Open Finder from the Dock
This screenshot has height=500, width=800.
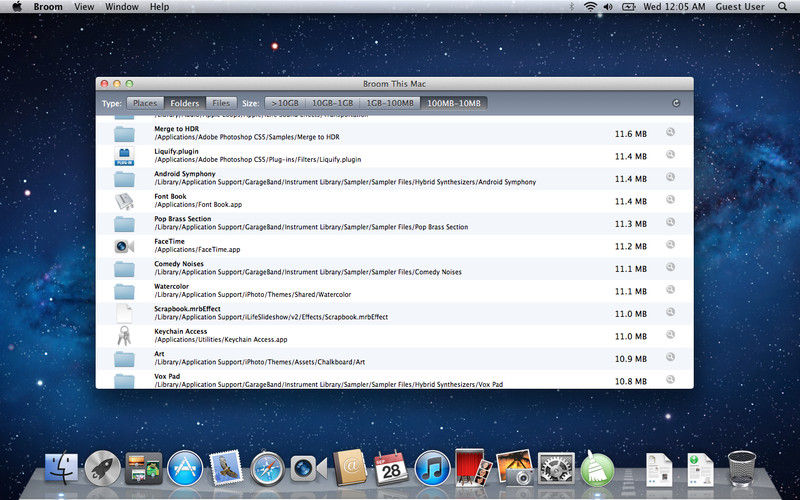point(61,468)
